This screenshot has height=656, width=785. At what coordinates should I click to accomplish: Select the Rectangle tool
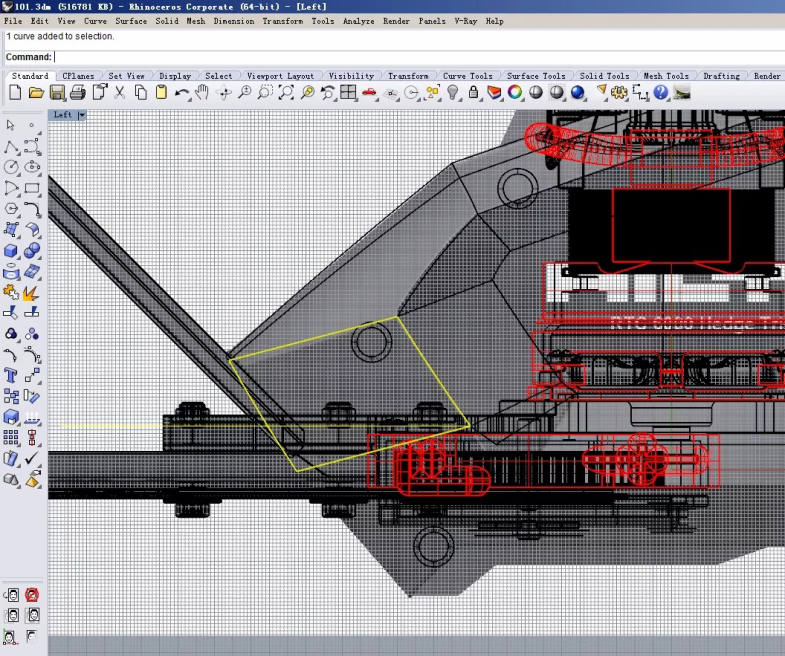(x=32, y=188)
